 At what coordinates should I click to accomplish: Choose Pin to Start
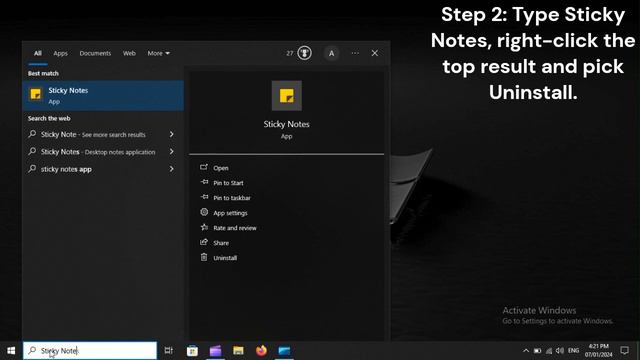click(x=228, y=183)
